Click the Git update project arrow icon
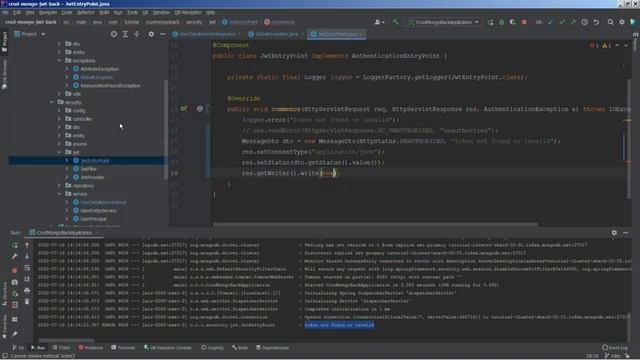 point(551,22)
